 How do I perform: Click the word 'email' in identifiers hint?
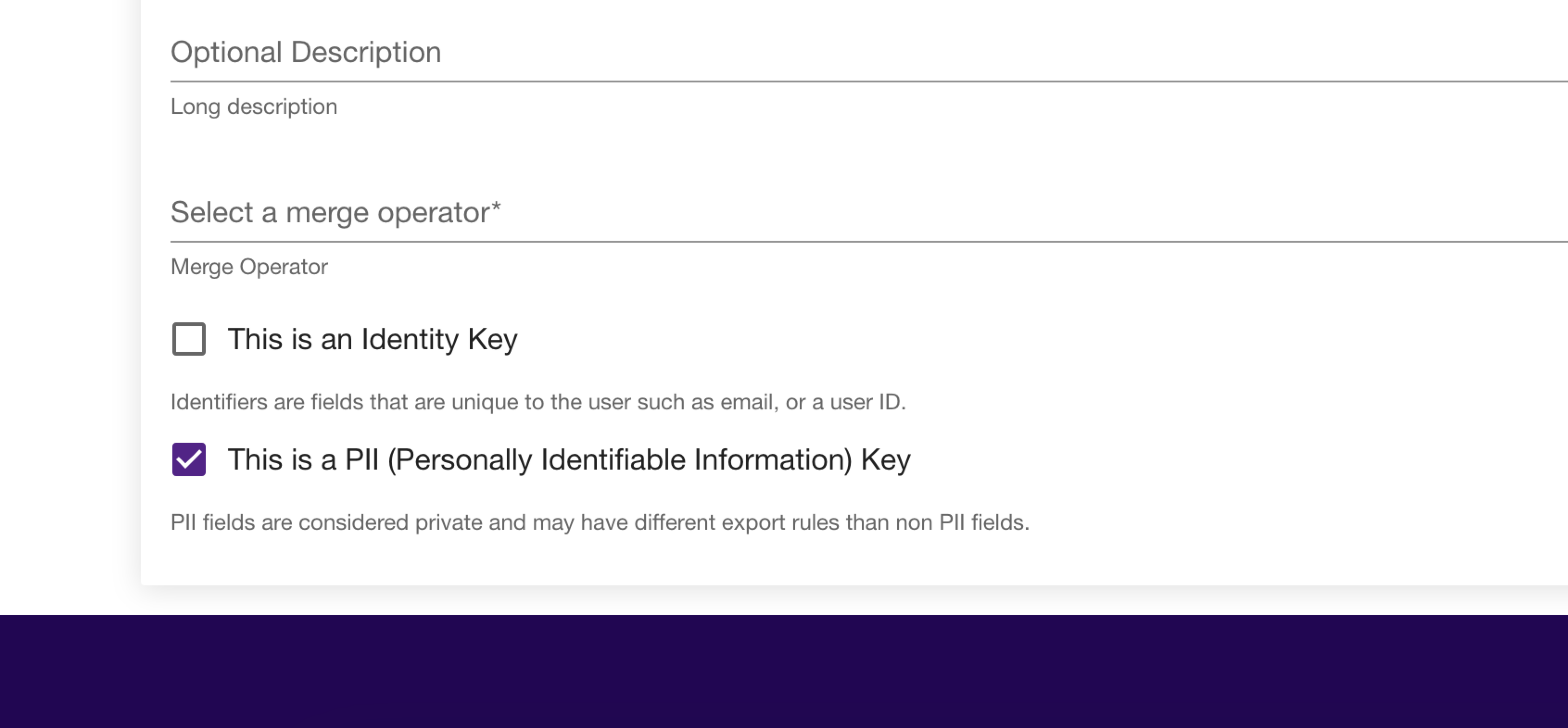pos(749,402)
